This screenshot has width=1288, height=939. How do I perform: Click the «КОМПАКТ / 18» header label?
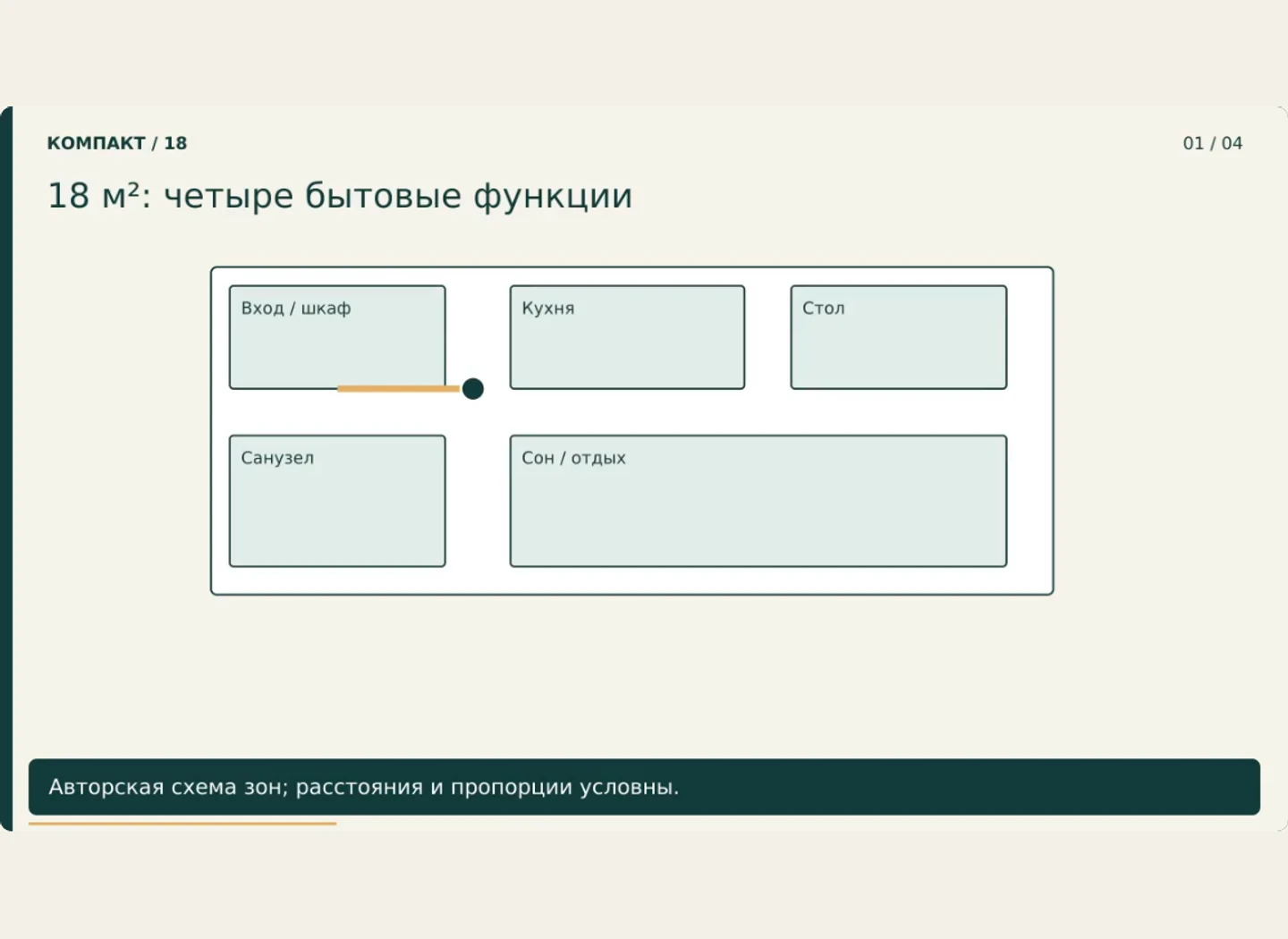pos(117,143)
